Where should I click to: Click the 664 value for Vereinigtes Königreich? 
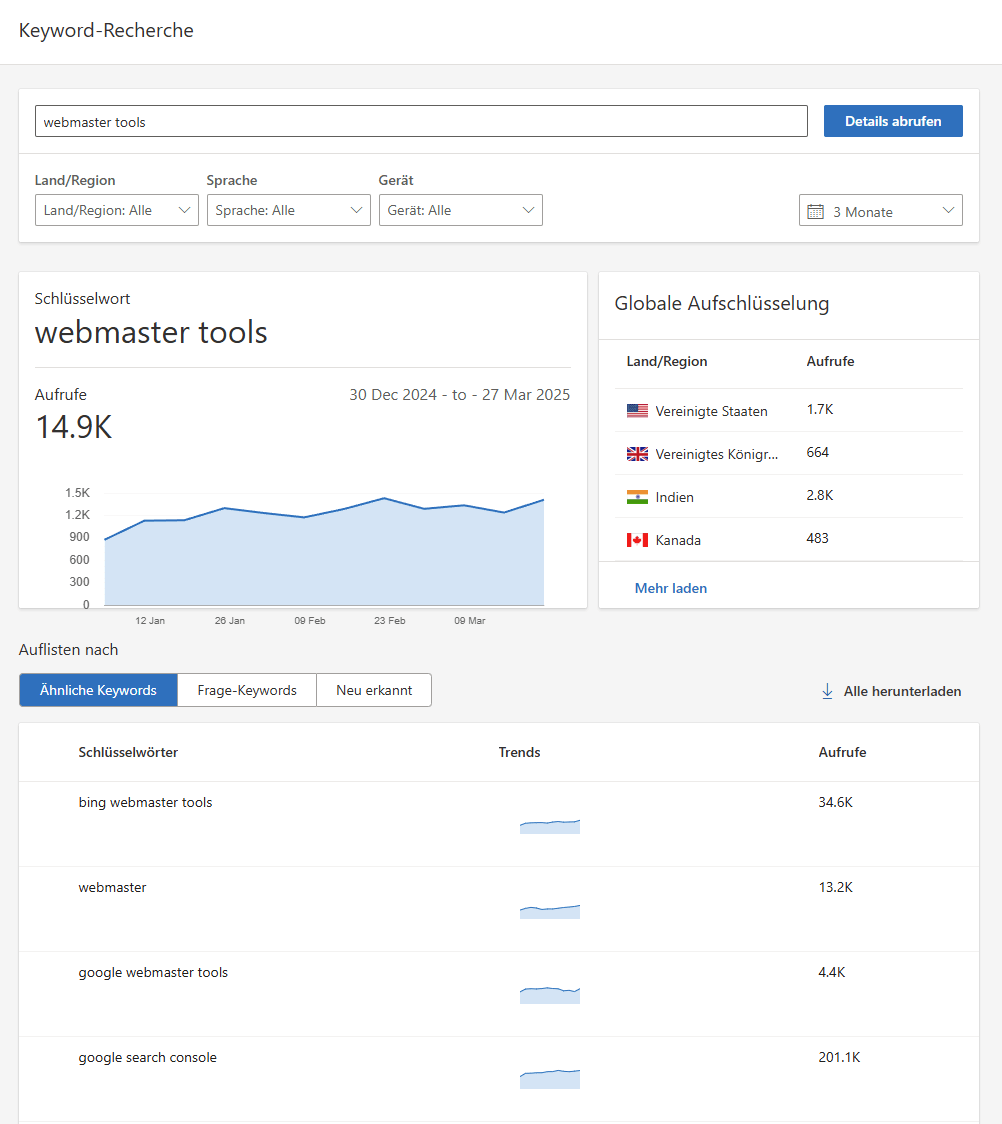(818, 452)
